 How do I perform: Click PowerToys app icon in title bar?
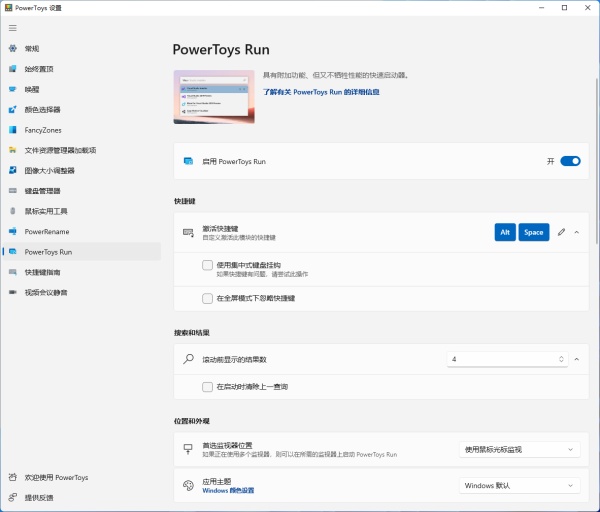pyautogui.click(x=8, y=8)
